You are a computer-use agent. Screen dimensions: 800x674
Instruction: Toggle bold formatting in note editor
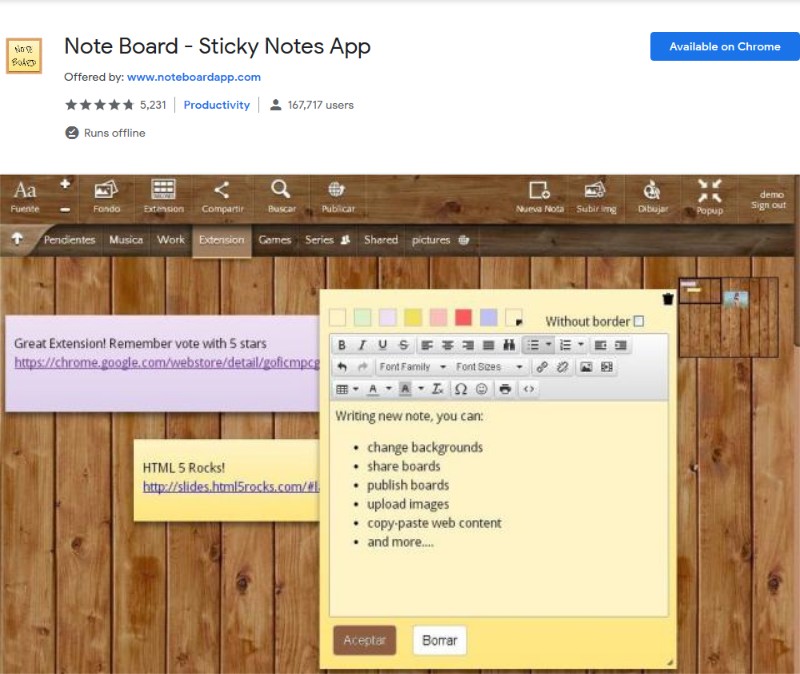tap(342, 345)
